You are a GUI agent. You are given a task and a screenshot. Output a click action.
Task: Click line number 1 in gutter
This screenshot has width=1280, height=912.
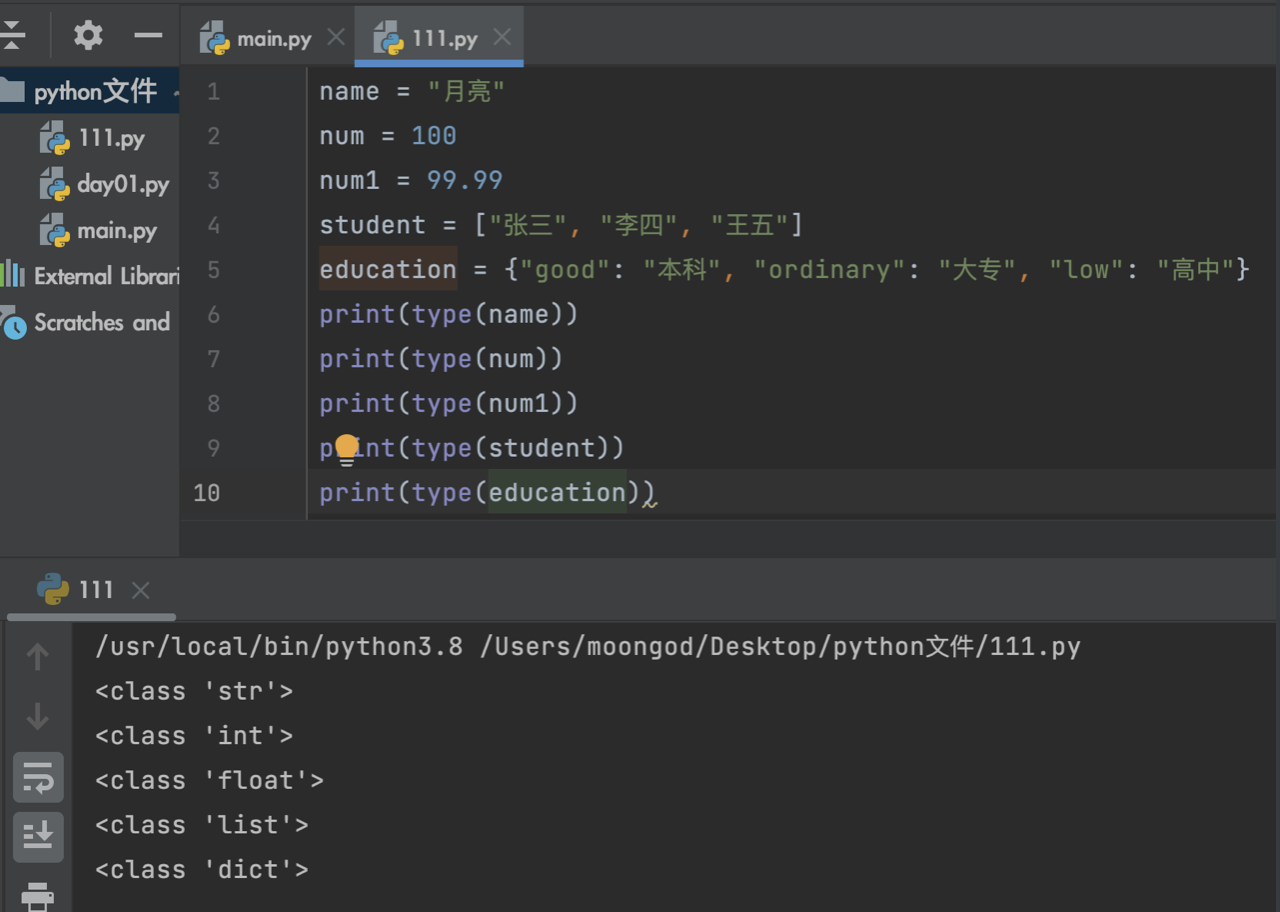pyautogui.click(x=213, y=92)
